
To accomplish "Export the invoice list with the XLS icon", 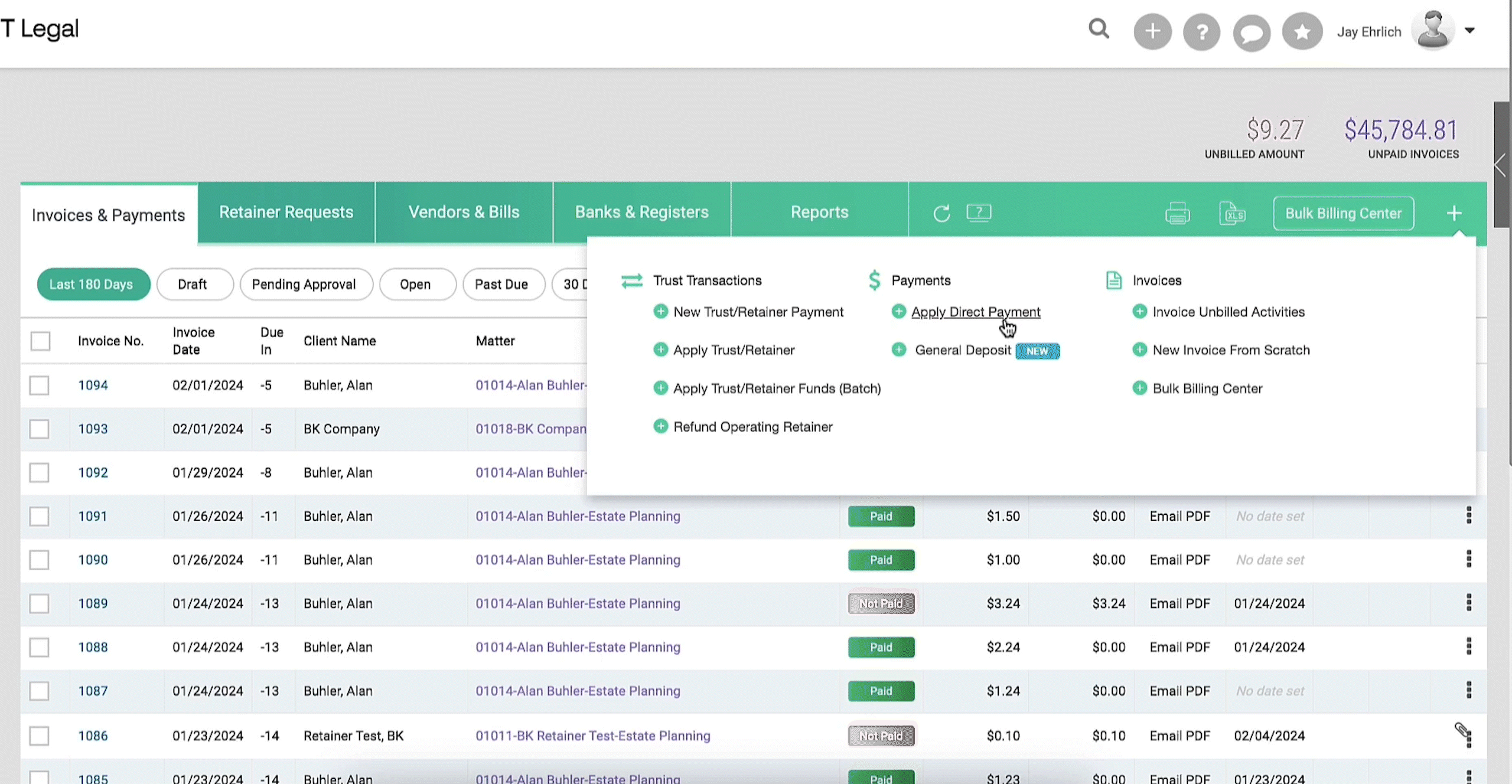I will (1233, 213).
